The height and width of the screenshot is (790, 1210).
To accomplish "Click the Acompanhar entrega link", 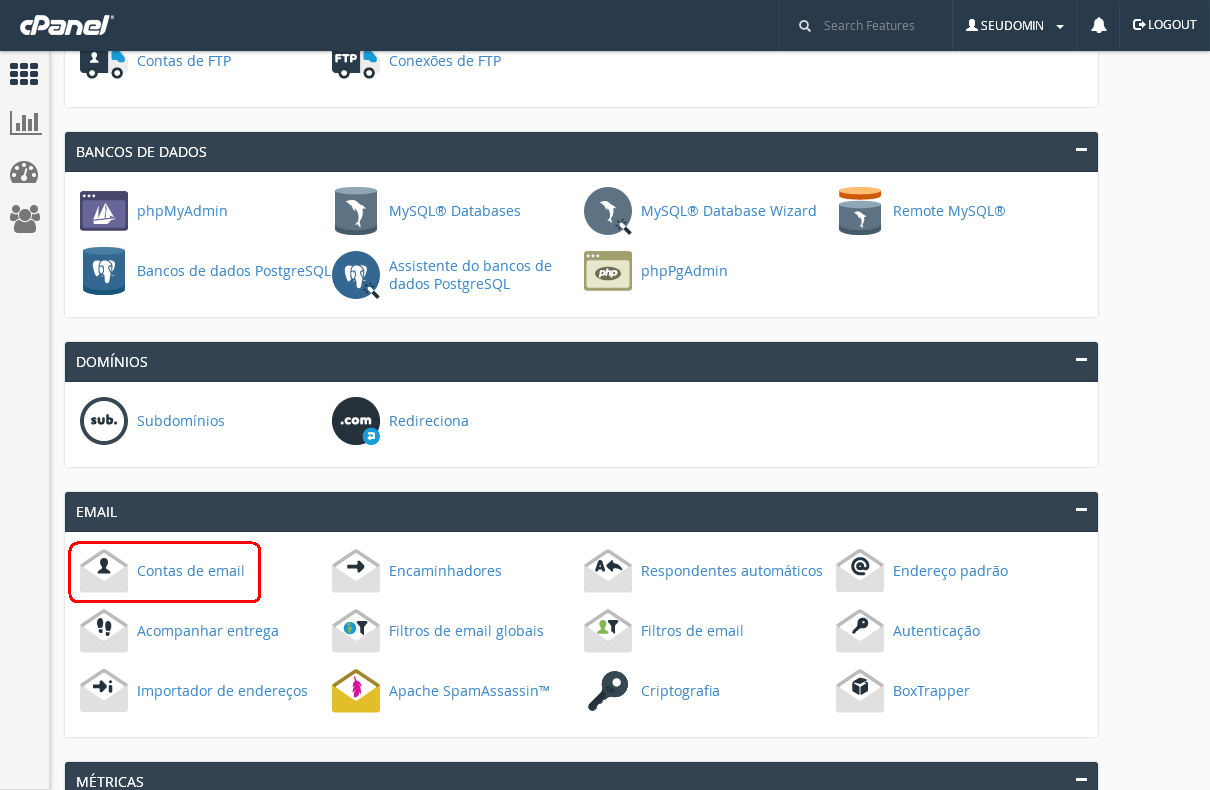I will (x=208, y=631).
